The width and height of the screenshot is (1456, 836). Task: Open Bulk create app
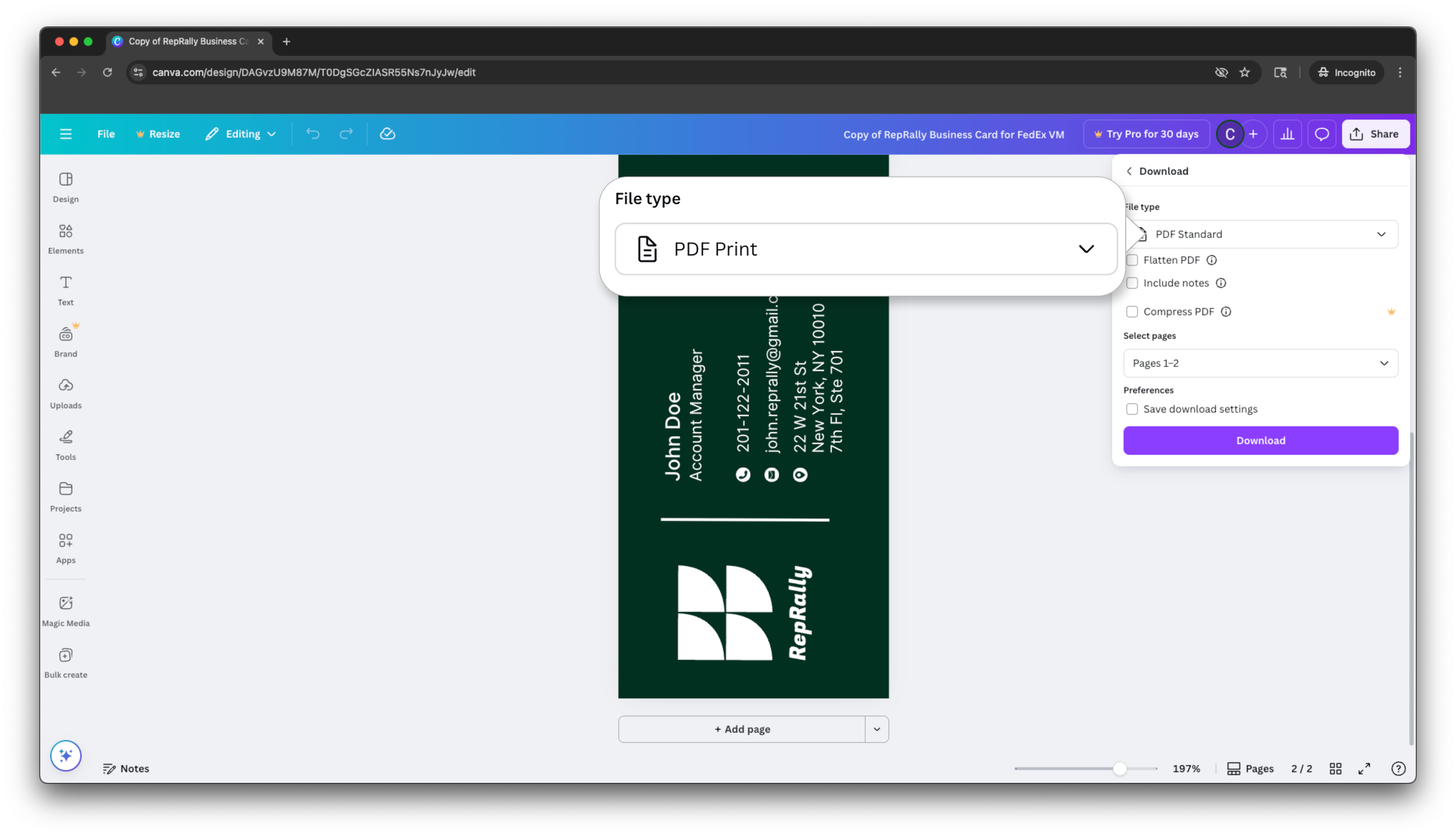(x=65, y=663)
